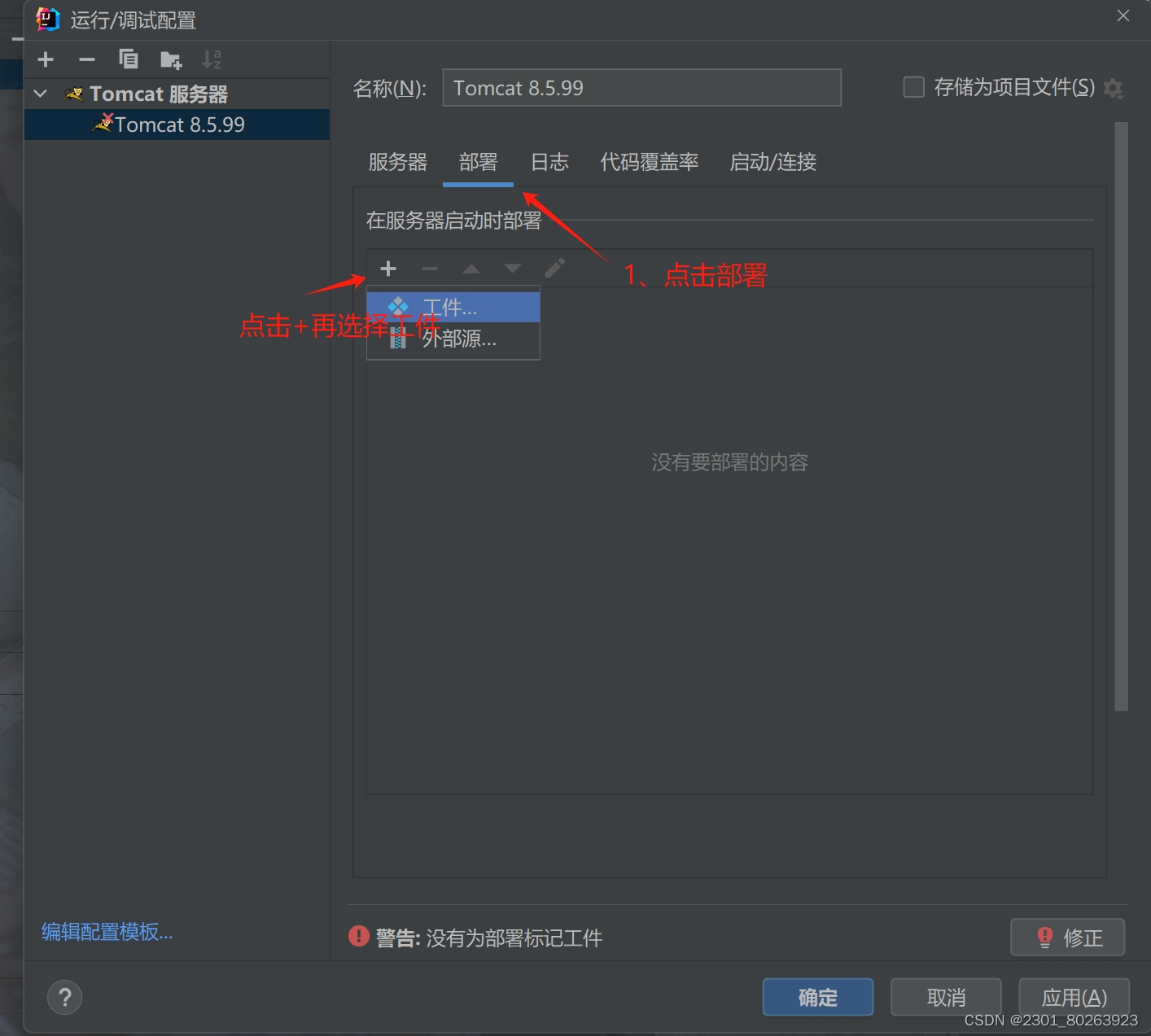Choose 工件... from the popup menu

pyautogui.click(x=453, y=308)
